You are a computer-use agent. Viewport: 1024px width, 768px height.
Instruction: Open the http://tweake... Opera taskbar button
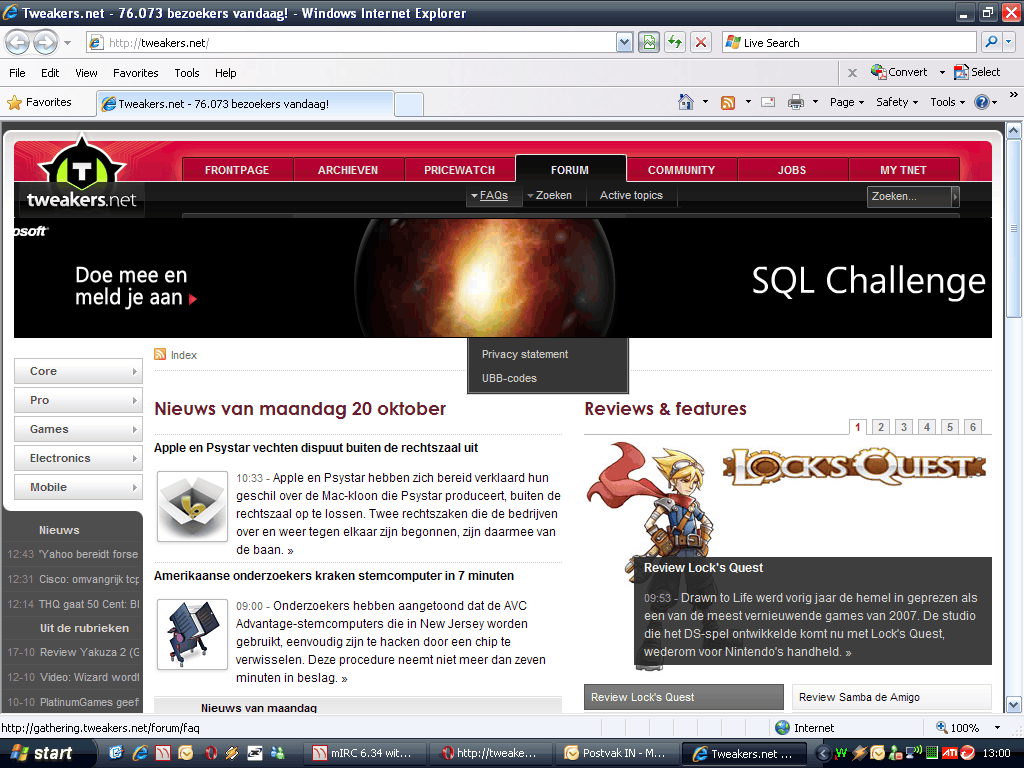pyautogui.click(x=489, y=754)
